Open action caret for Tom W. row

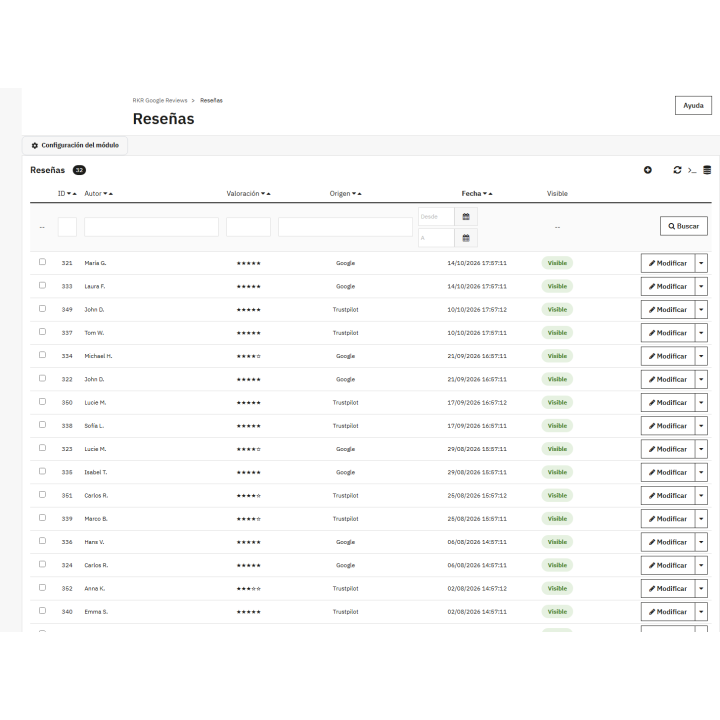[x=701, y=333]
